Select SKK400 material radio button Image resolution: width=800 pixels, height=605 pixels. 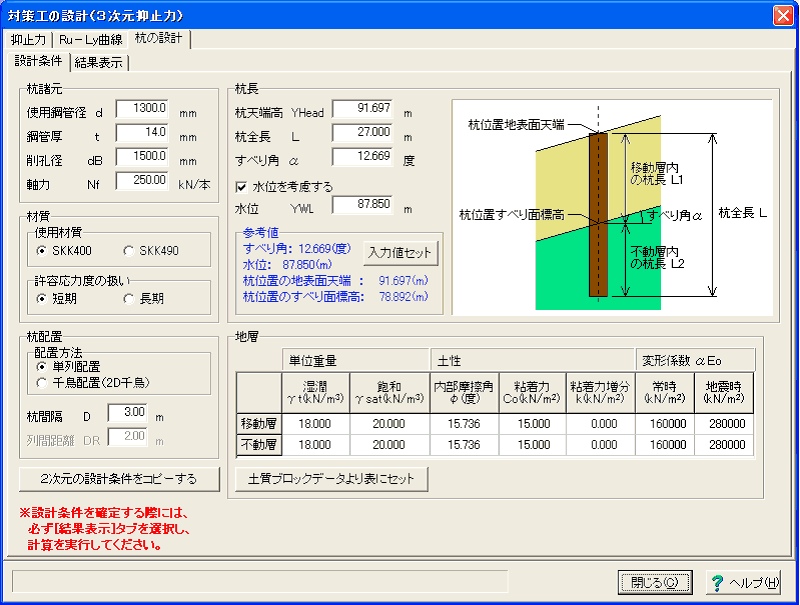65,251
